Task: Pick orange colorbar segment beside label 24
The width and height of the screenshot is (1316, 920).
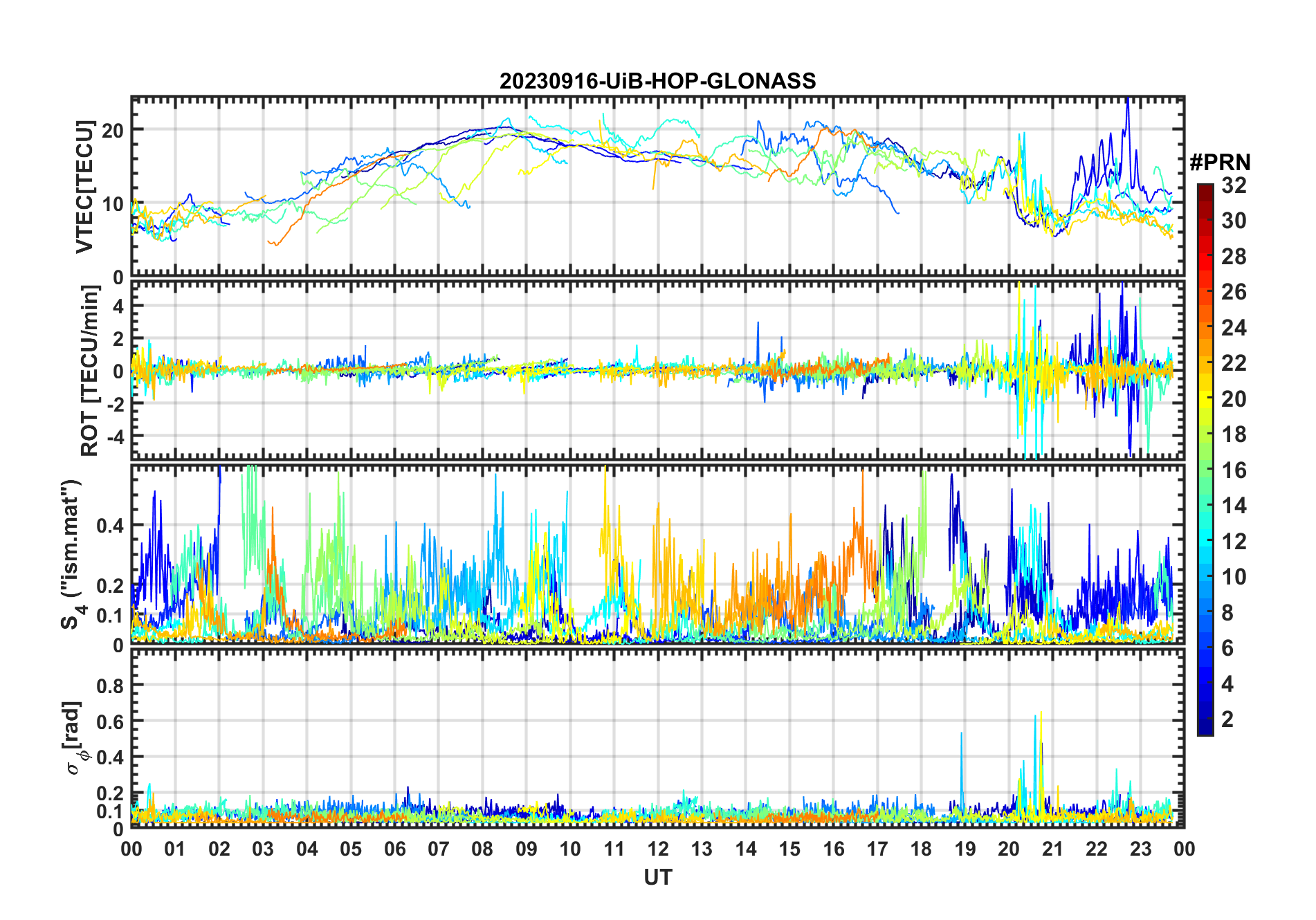Action: tap(1205, 327)
